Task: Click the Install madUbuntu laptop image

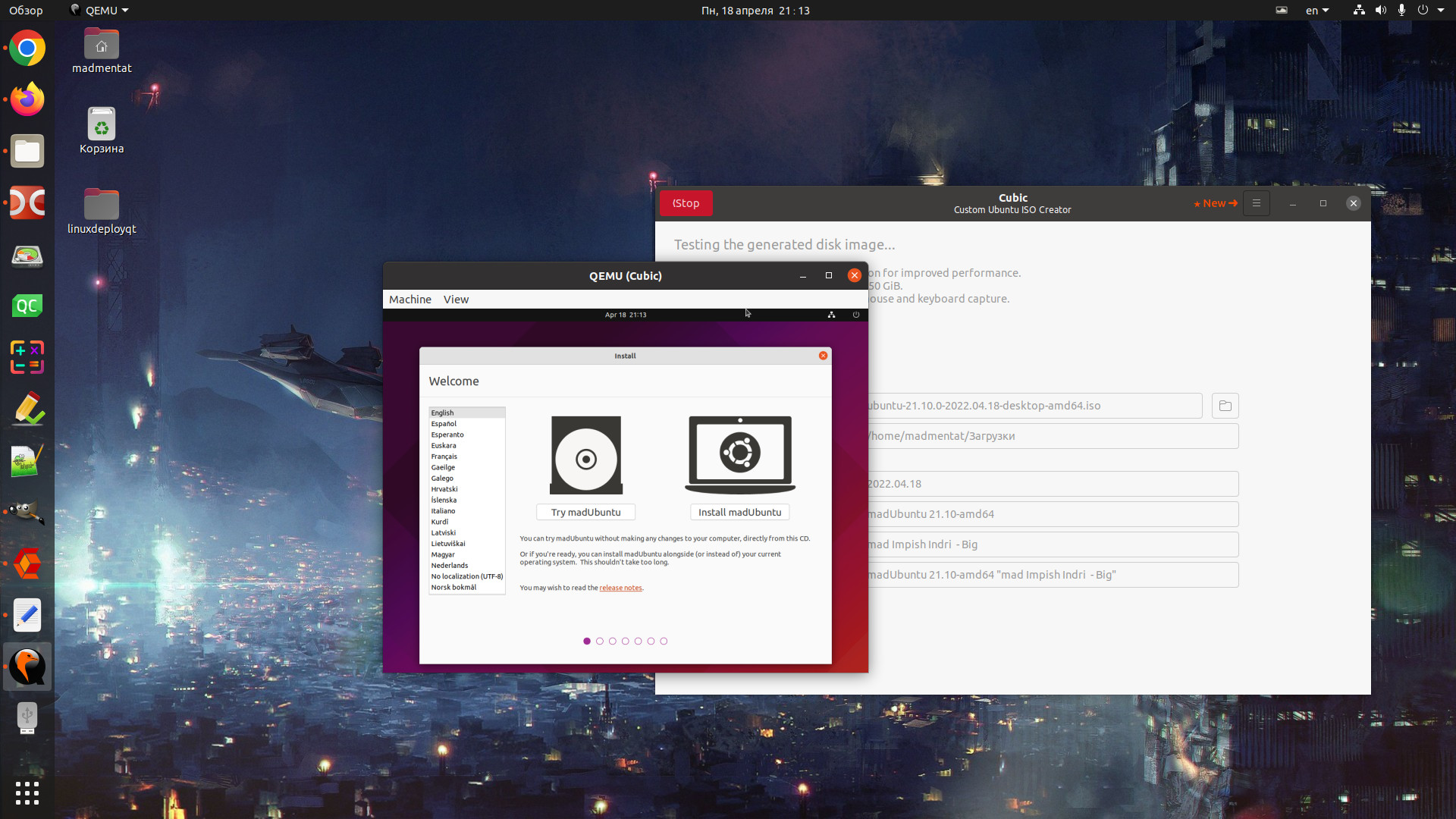Action: click(x=740, y=455)
